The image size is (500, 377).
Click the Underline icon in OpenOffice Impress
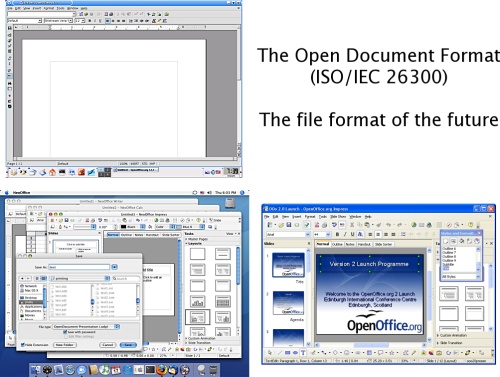[x=352, y=234]
